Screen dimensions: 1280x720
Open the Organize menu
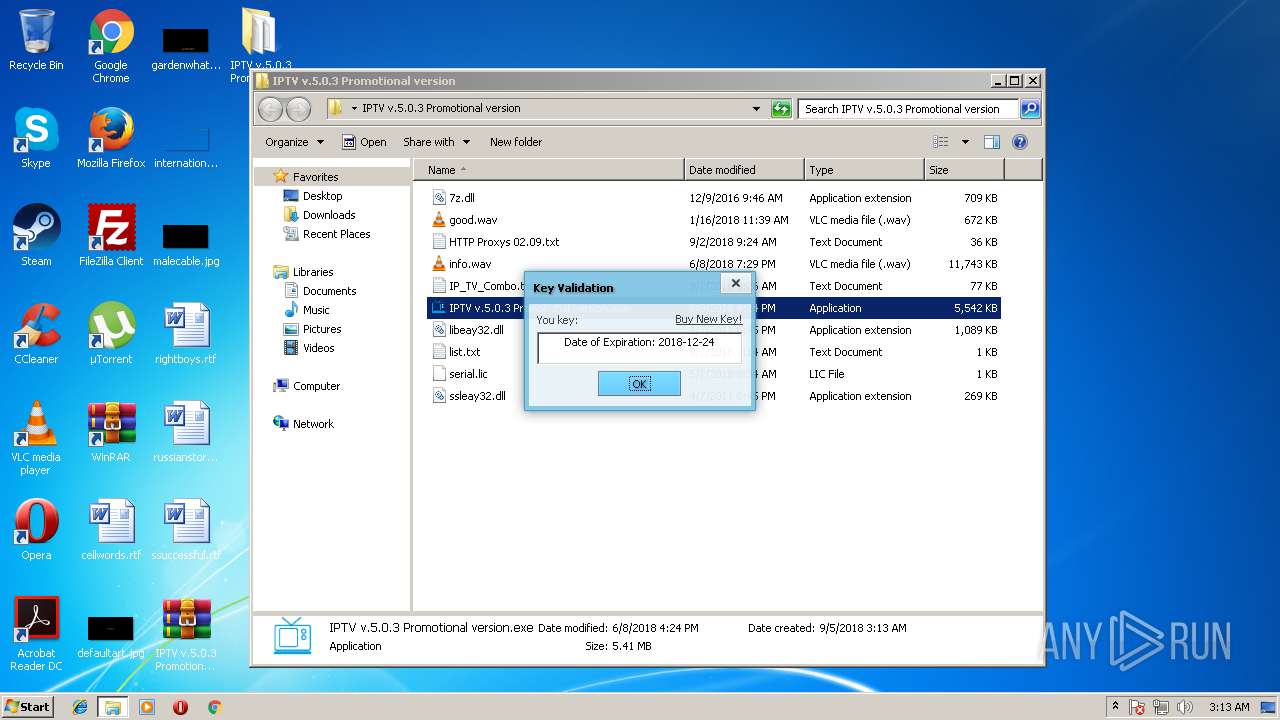point(294,142)
